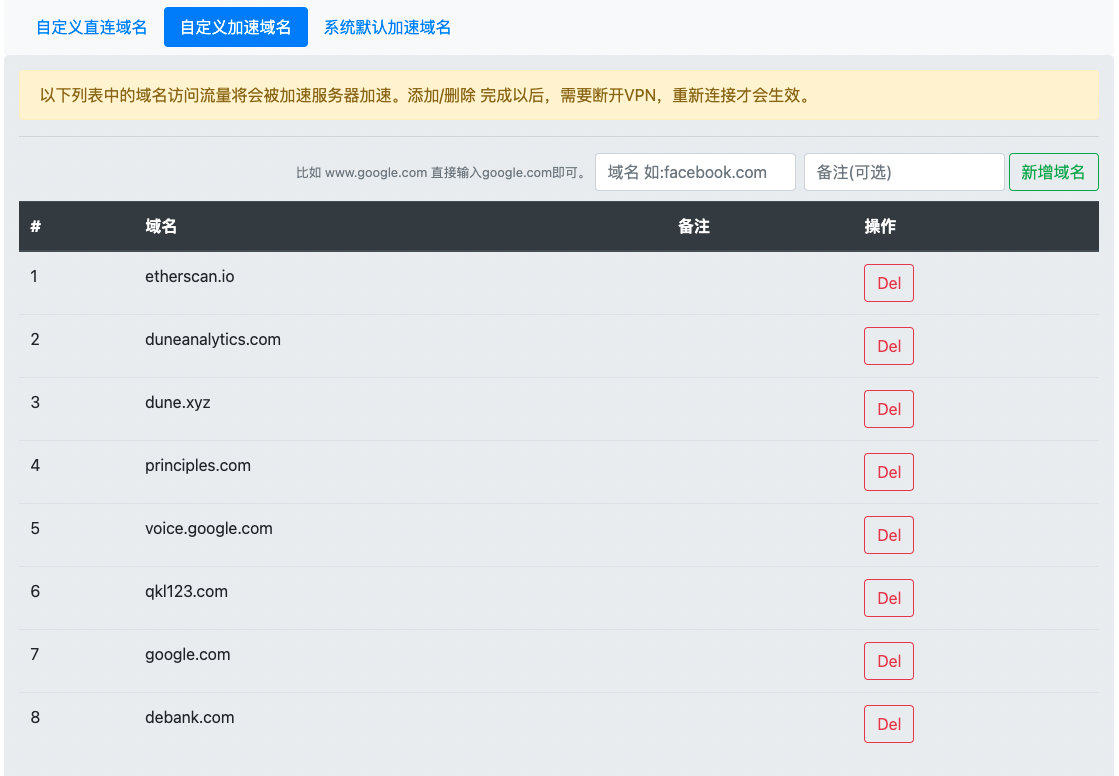The image size is (1119, 776).
Task: Click the 操作 column header
Action: click(x=880, y=226)
